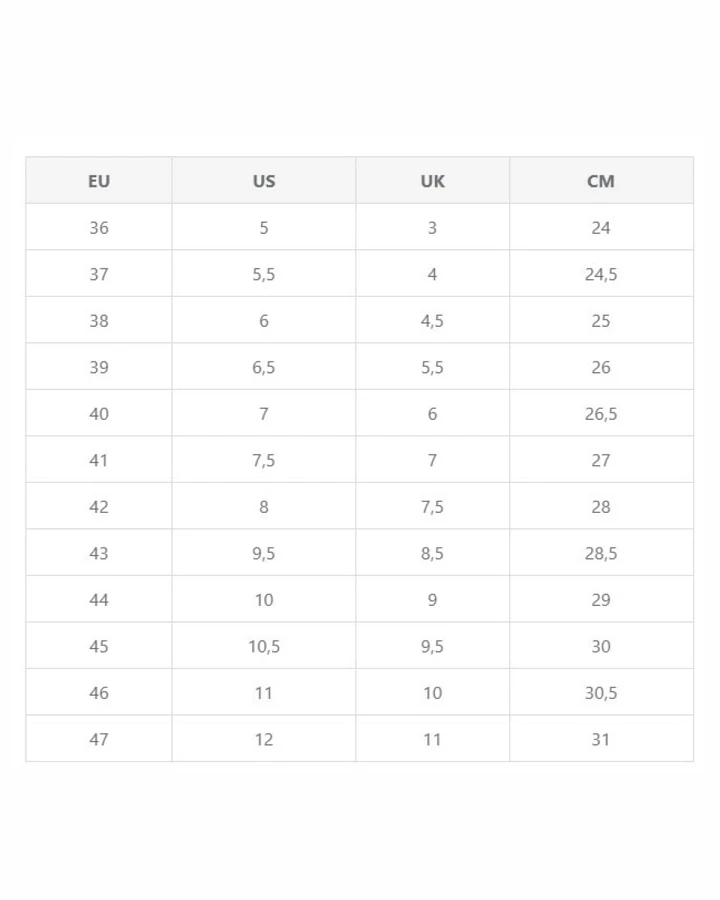Click the 26,5 centimeter cell
The image size is (720, 900).
coord(601,413)
